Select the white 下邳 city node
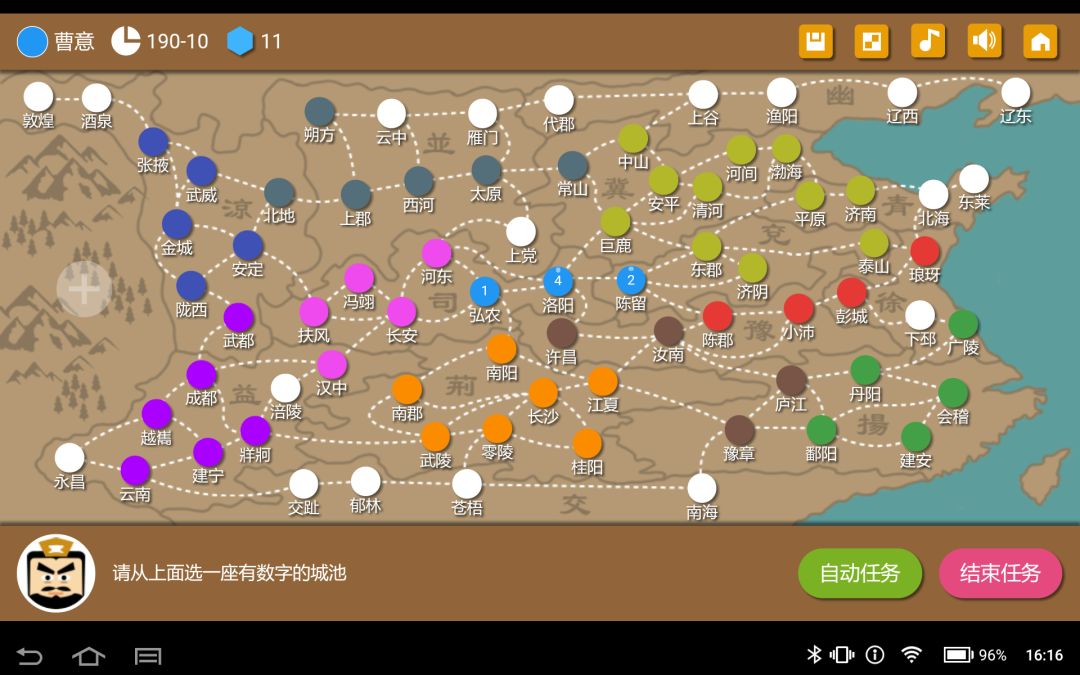The width and height of the screenshot is (1080, 675). pos(920,315)
